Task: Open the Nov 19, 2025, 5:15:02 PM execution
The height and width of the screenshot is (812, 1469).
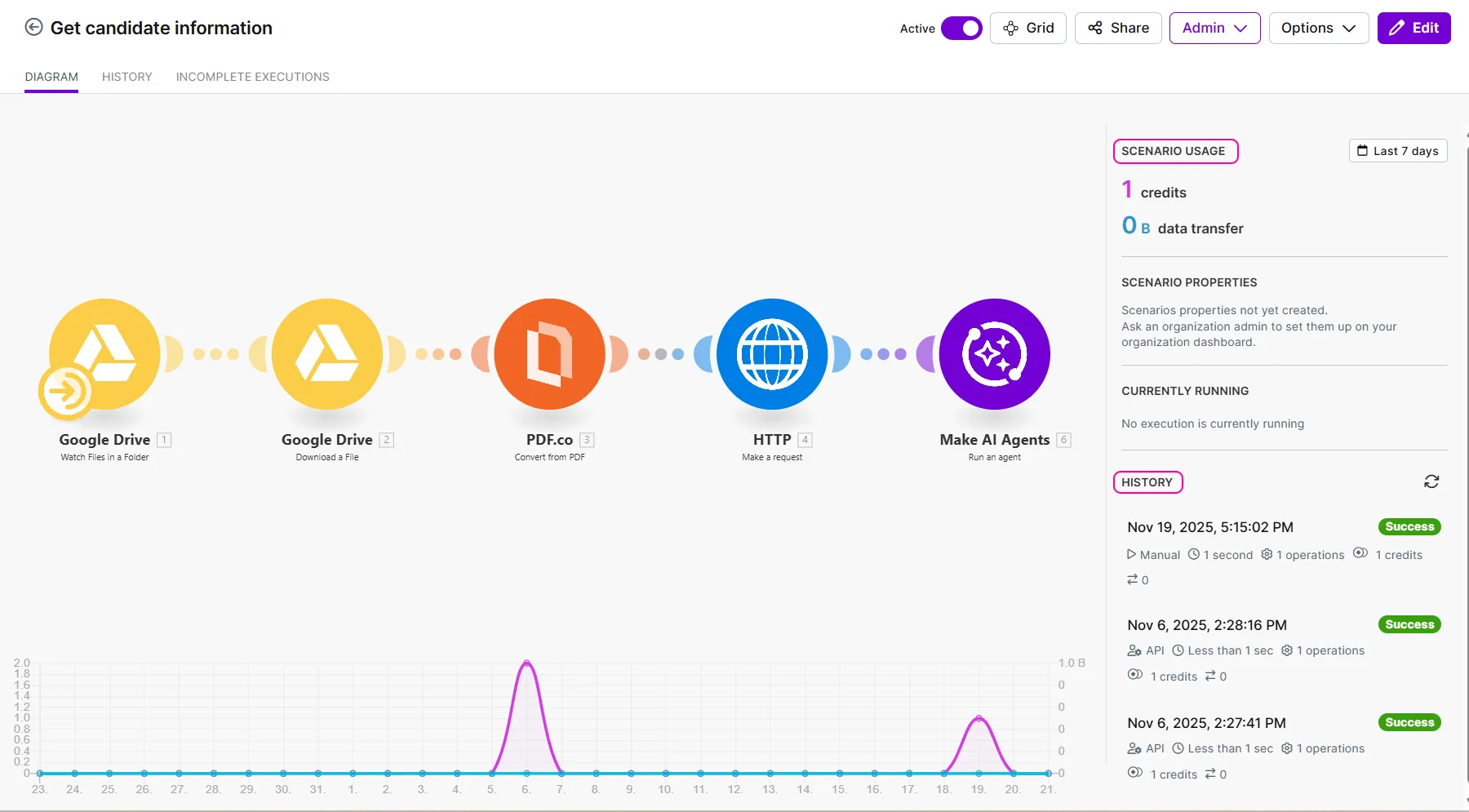Action: [x=1210, y=527]
